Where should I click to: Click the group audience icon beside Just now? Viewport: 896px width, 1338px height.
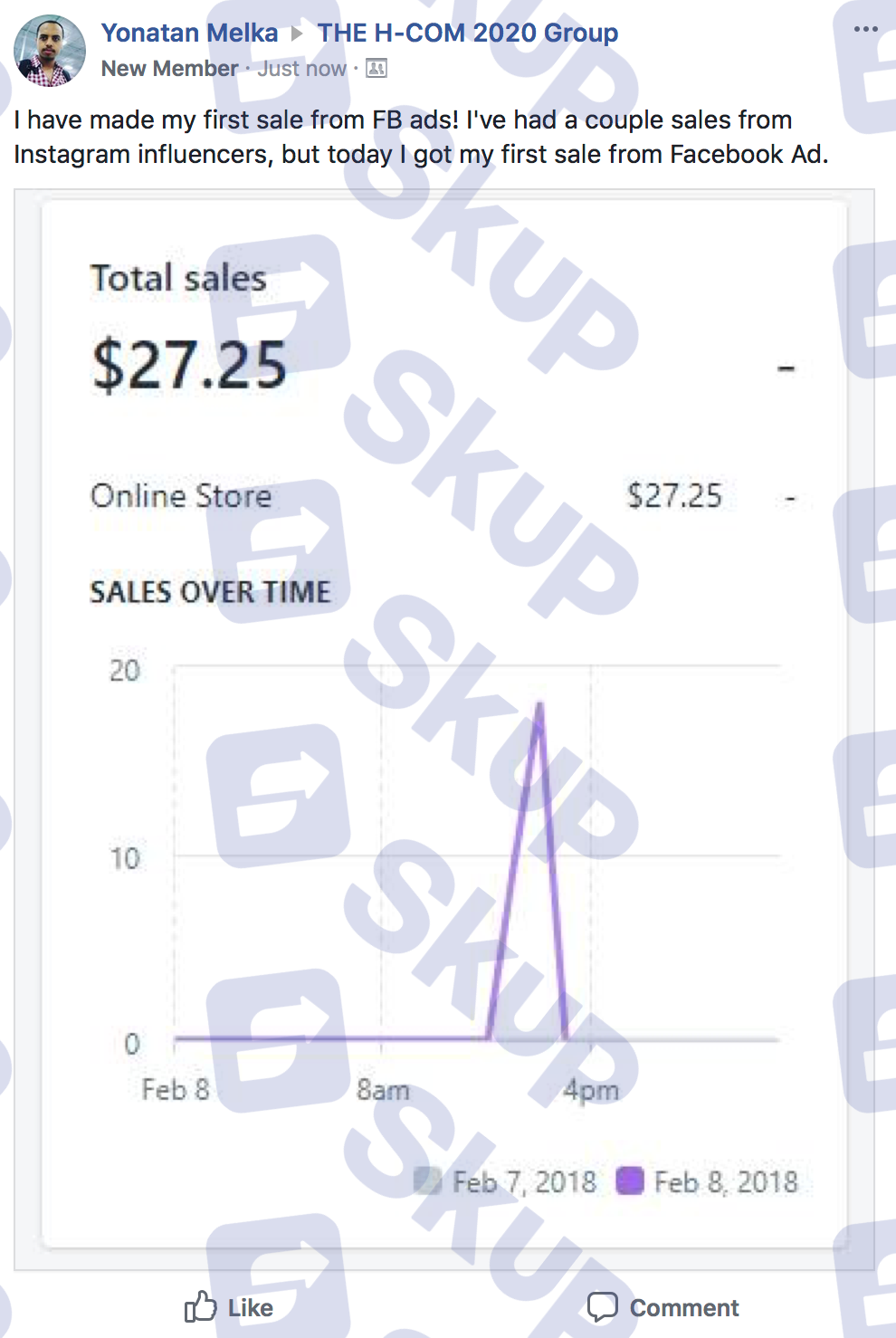click(x=377, y=69)
